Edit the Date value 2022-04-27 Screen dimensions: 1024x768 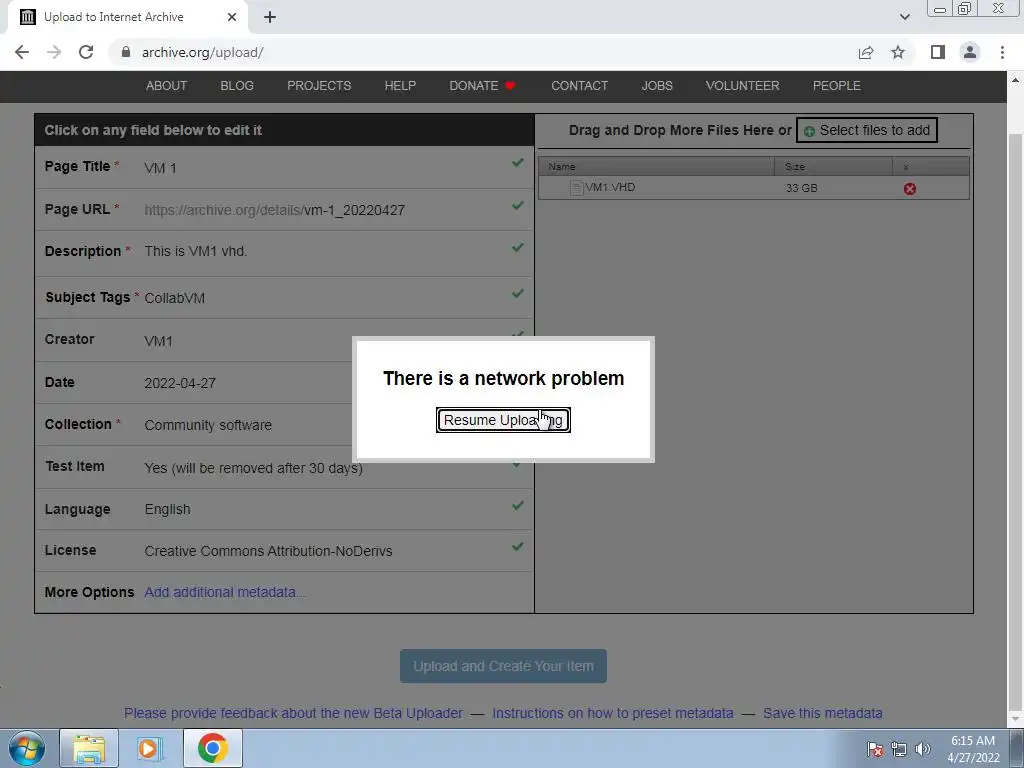180,383
